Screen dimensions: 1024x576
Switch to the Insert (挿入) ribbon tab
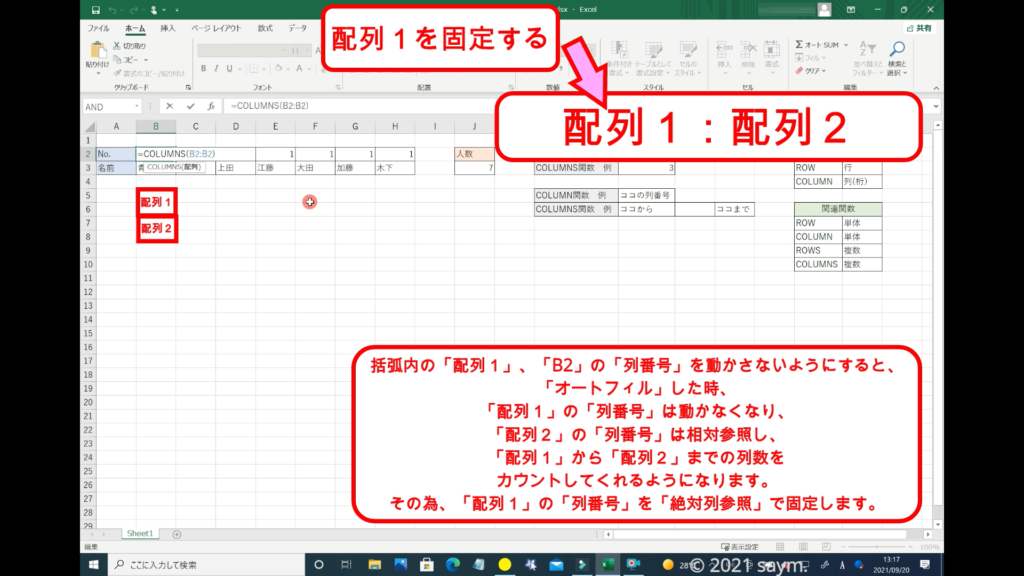(x=168, y=28)
